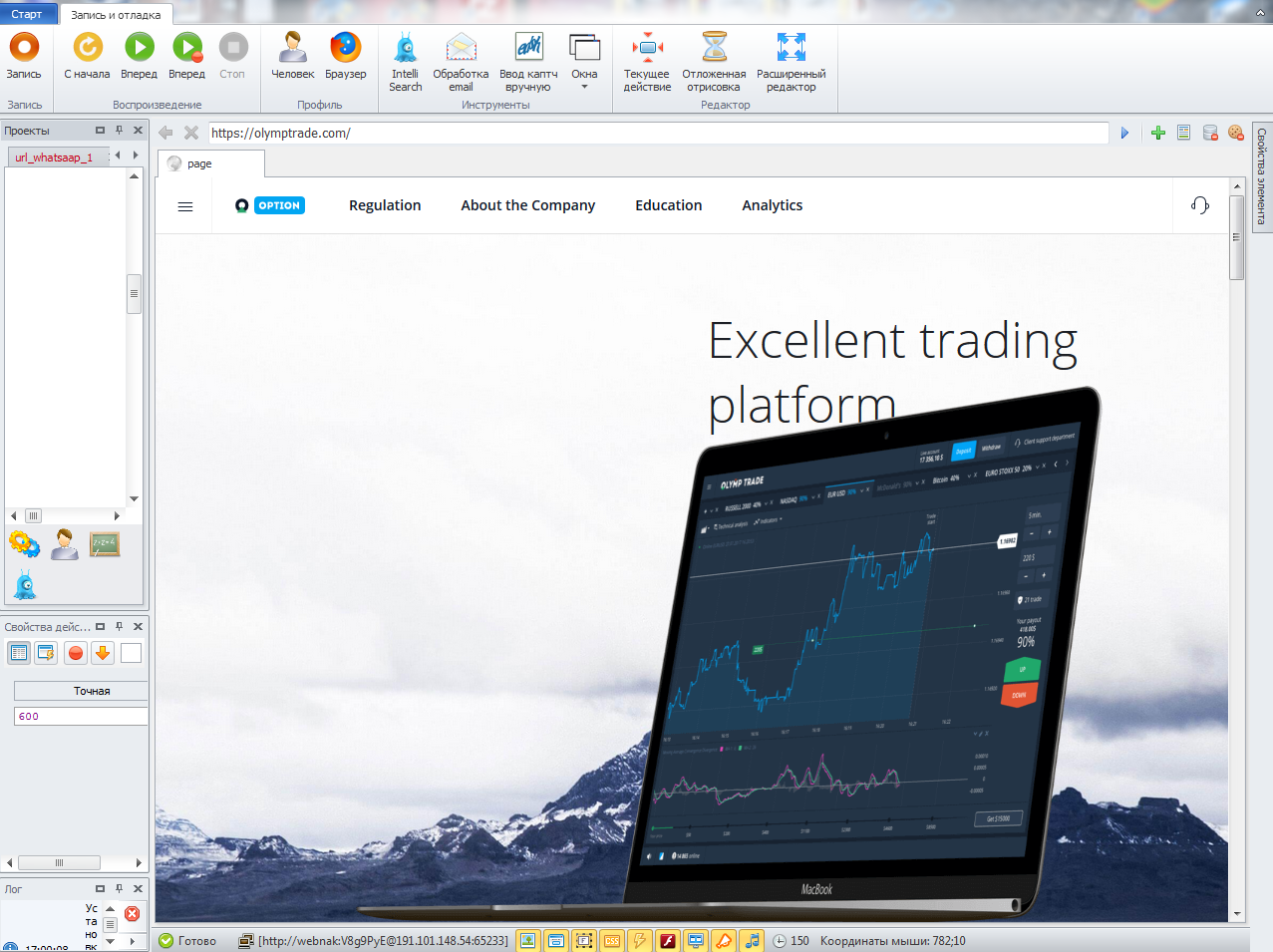1273x952 pixels.
Task: Select the table view icon in Свойства действия
Action: coord(19,653)
